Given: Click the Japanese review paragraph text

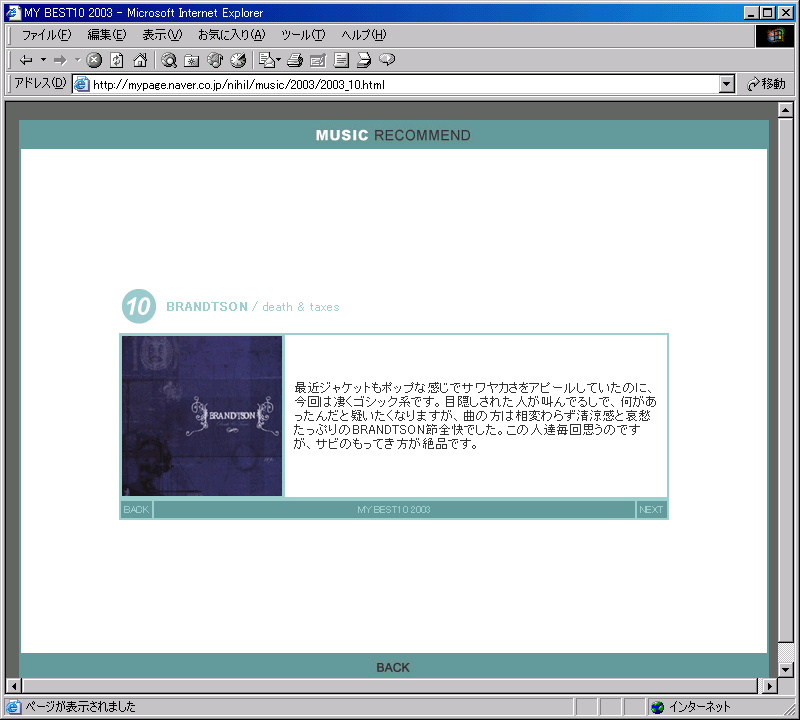Looking at the screenshot, I should (x=474, y=415).
